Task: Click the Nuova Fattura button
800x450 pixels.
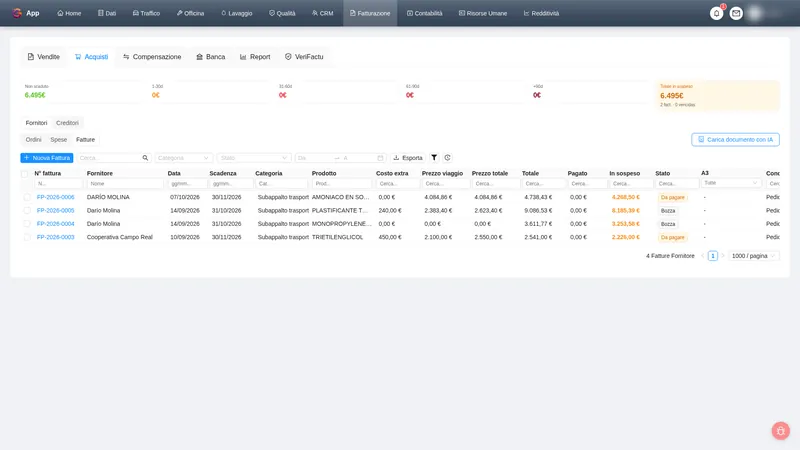Action: [x=47, y=158]
